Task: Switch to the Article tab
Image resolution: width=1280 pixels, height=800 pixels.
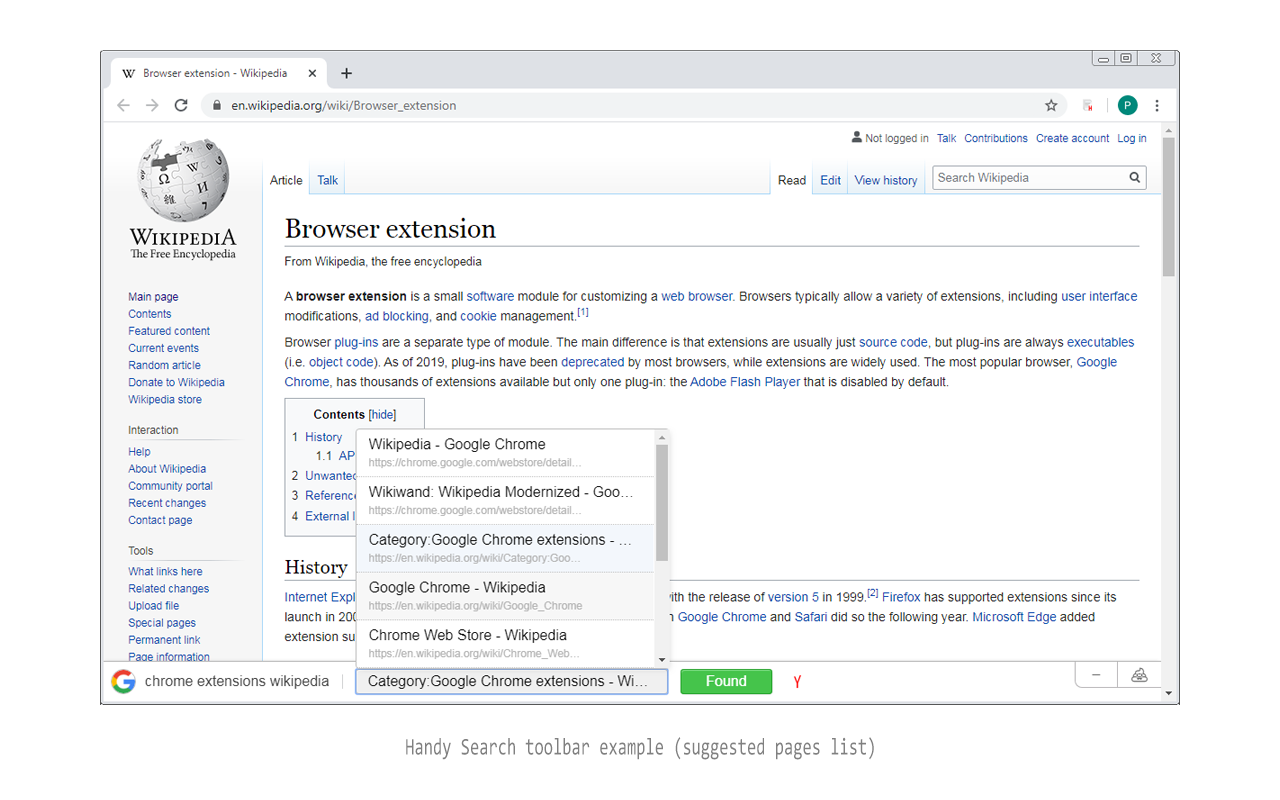Action: pyautogui.click(x=286, y=180)
